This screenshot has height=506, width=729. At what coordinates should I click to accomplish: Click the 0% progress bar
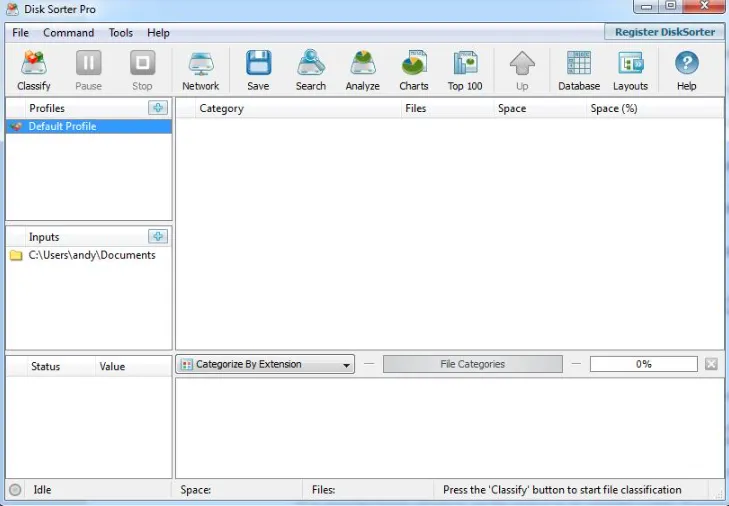point(643,364)
